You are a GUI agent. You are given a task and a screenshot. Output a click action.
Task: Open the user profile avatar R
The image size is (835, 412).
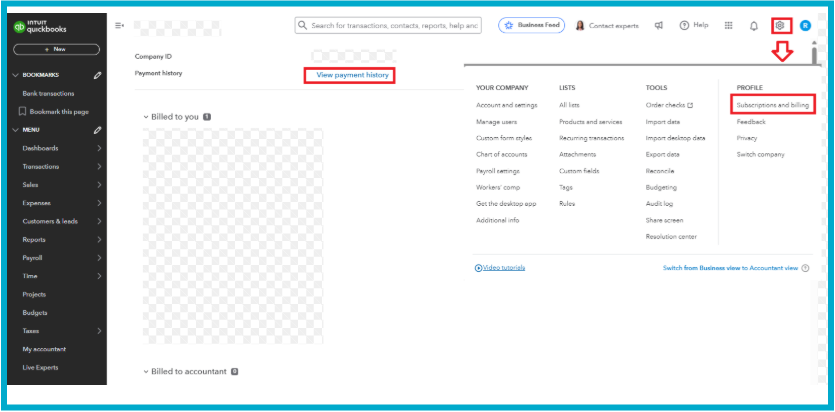tap(805, 26)
